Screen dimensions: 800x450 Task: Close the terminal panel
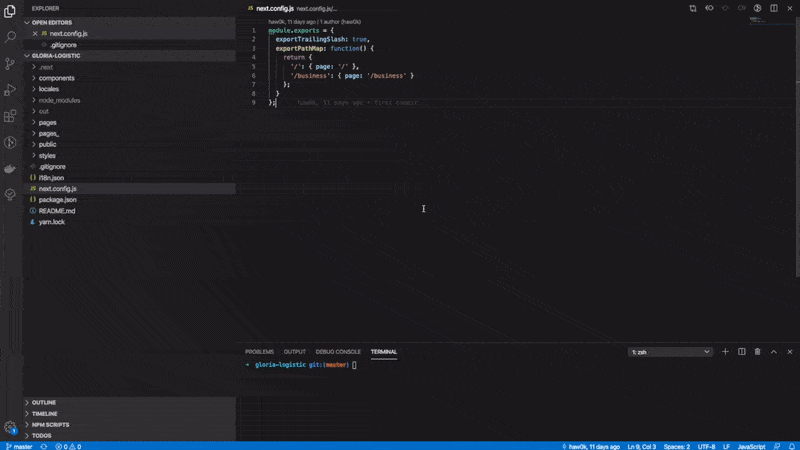(790, 352)
